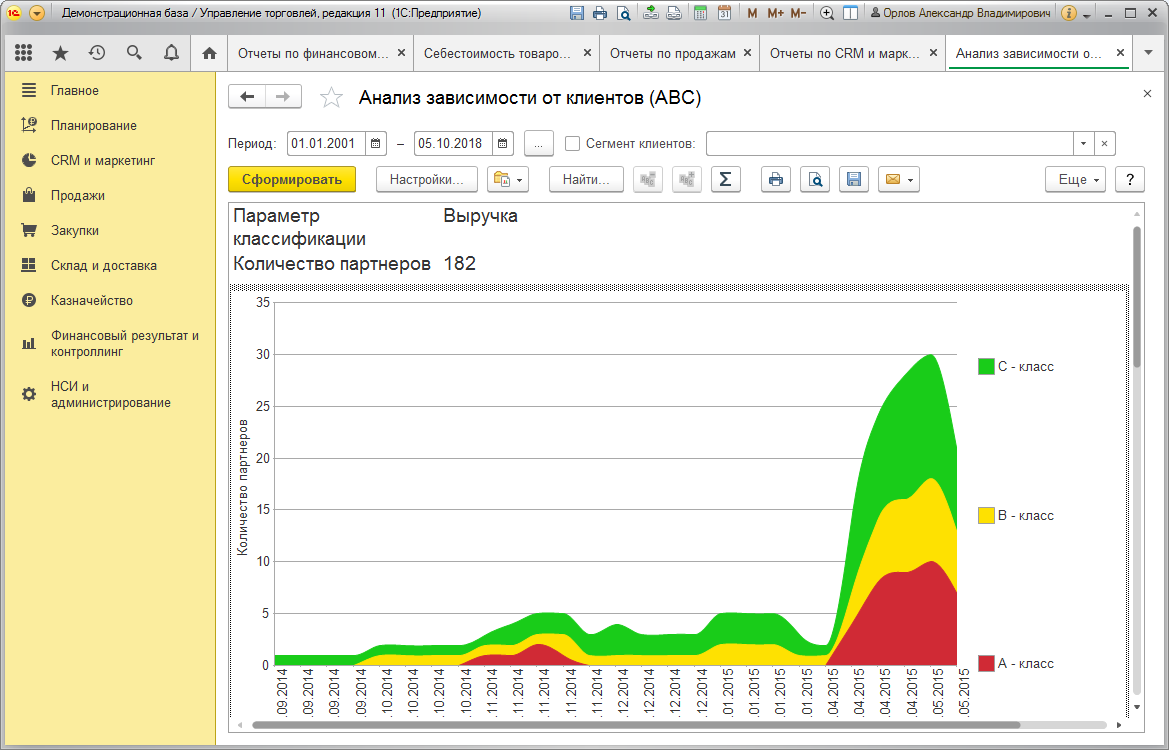
Task: Click the Sum (Σ) toolbar button
Action: 725,180
